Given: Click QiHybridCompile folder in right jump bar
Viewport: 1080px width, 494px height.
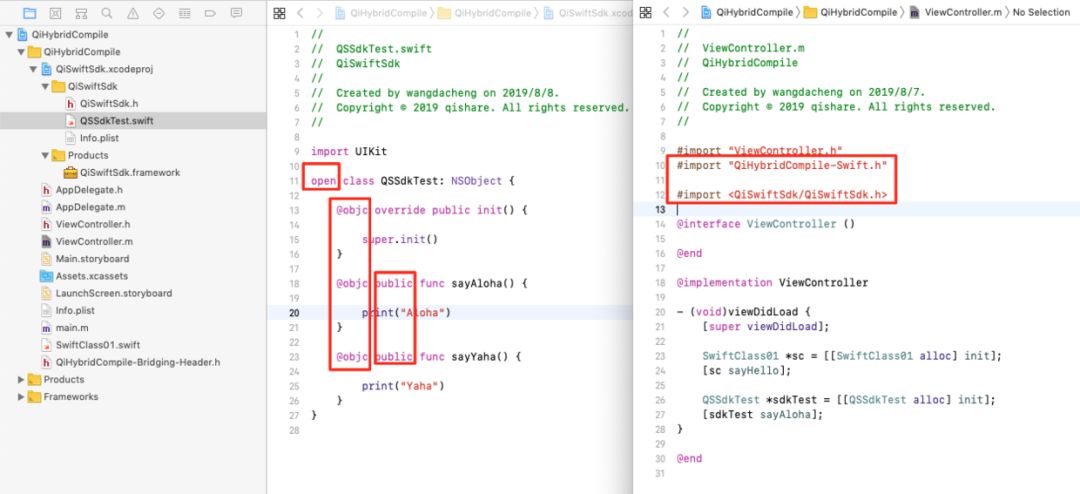Looking at the screenshot, I should coord(851,12).
